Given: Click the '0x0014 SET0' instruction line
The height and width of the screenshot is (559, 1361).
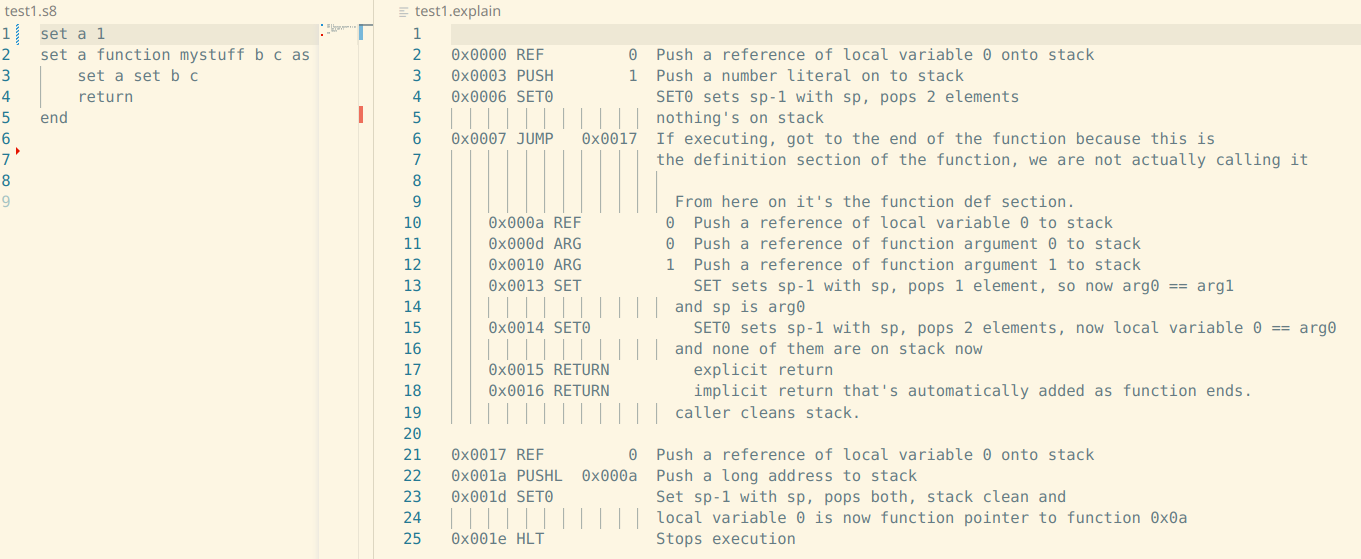Looking at the screenshot, I should (x=912, y=328).
